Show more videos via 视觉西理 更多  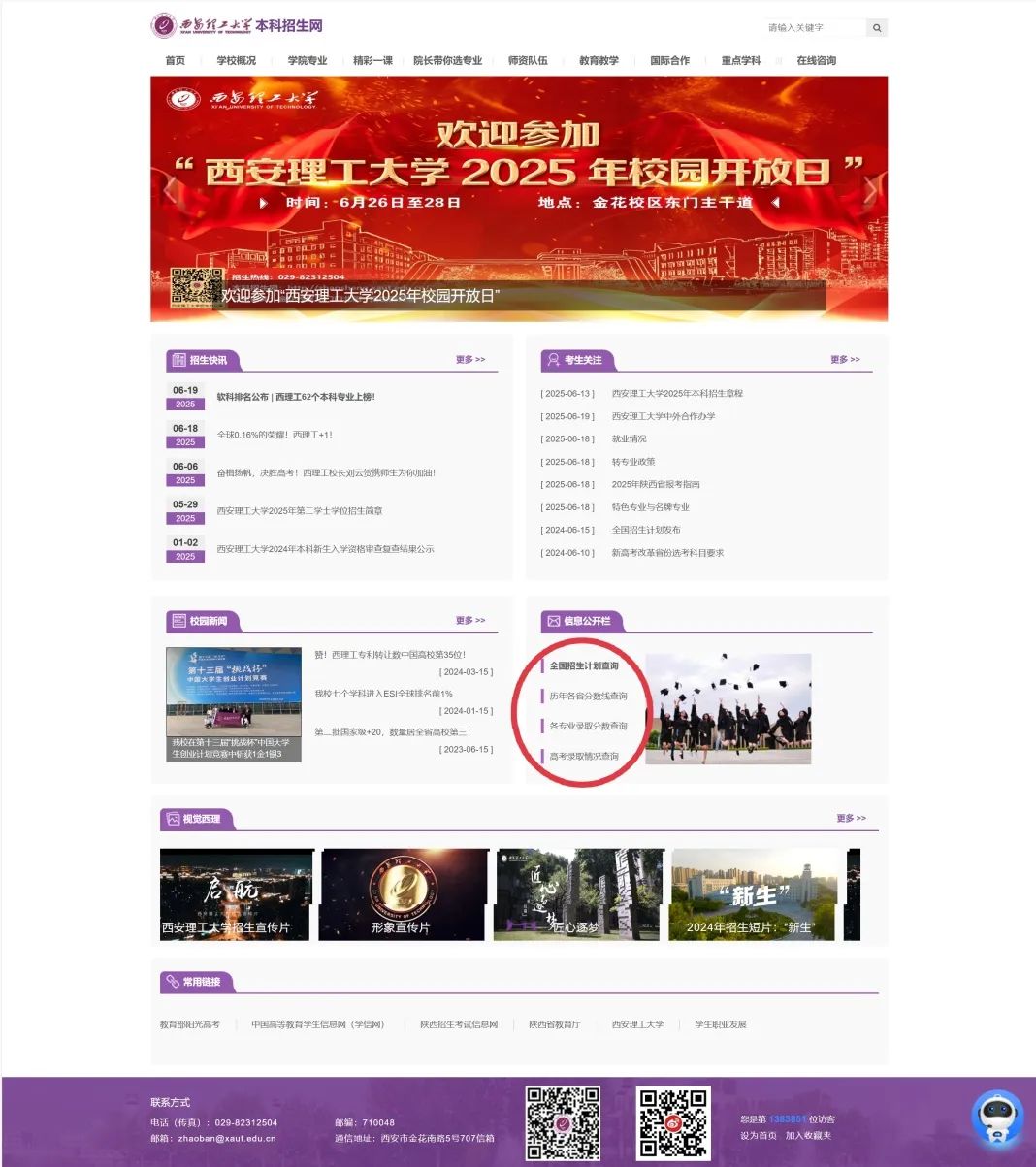point(851,819)
